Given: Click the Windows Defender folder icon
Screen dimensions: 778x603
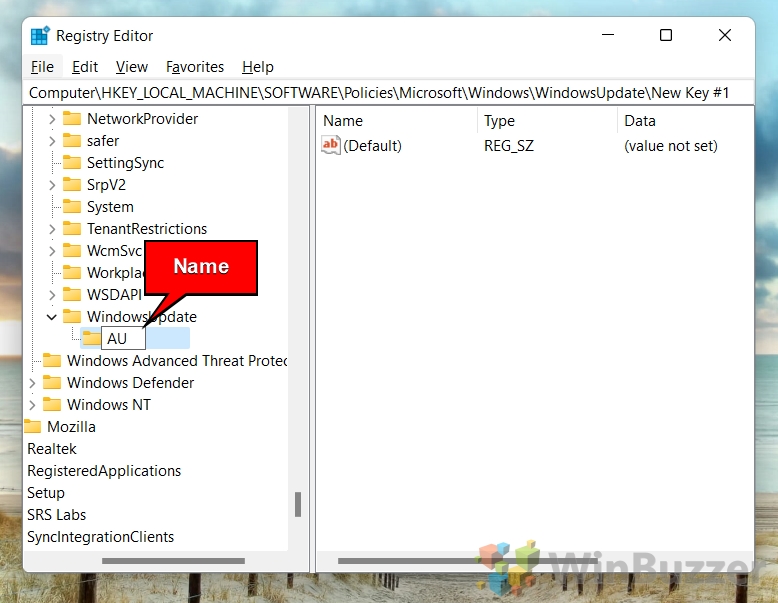Looking at the screenshot, I should tap(52, 382).
